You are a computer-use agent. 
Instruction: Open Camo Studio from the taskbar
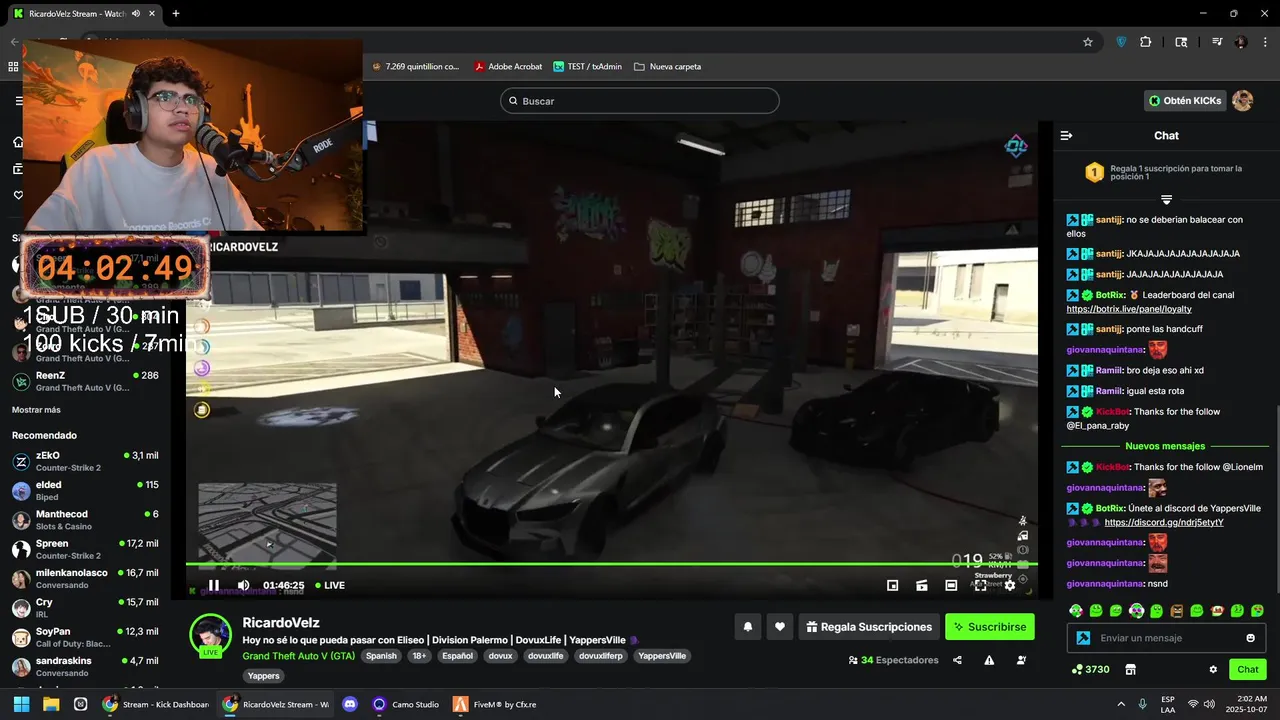[406, 704]
